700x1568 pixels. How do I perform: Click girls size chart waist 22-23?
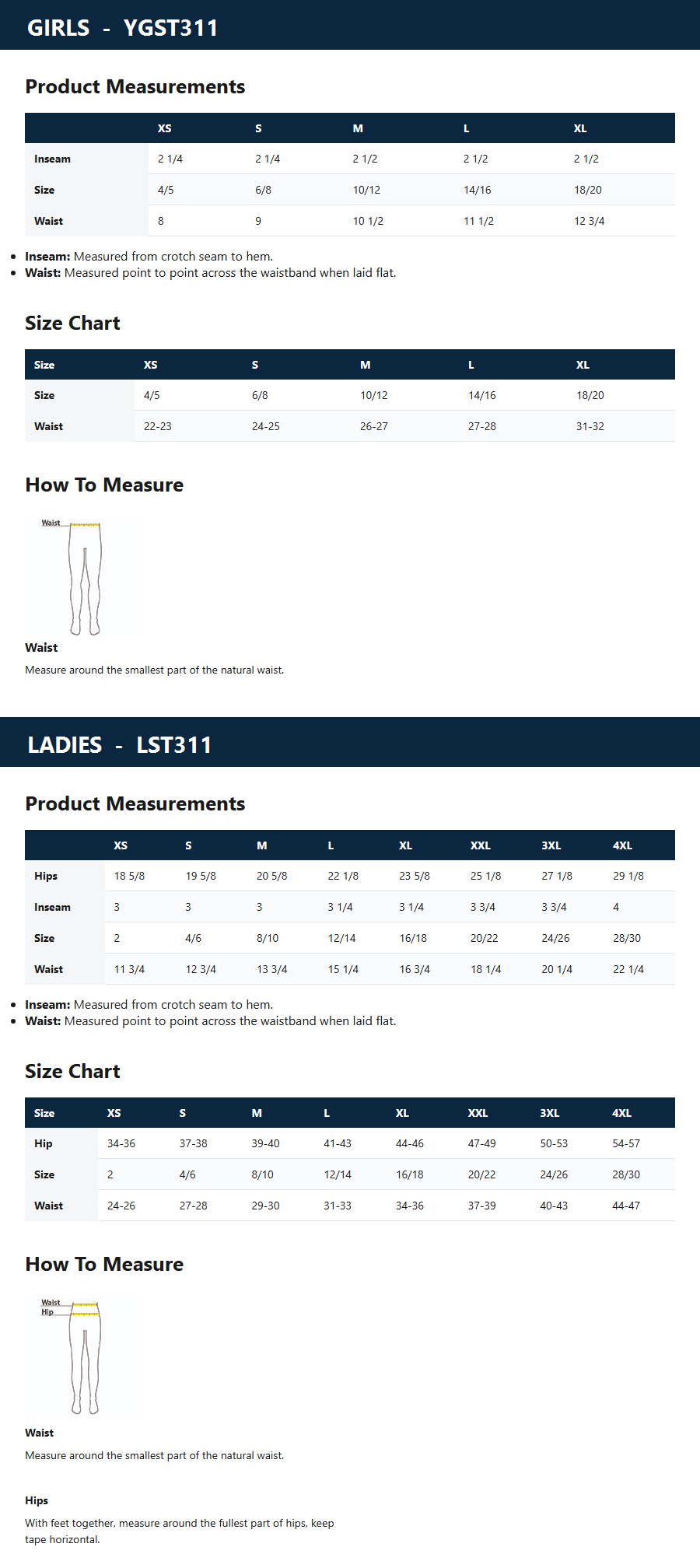pyautogui.click(x=158, y=426)
